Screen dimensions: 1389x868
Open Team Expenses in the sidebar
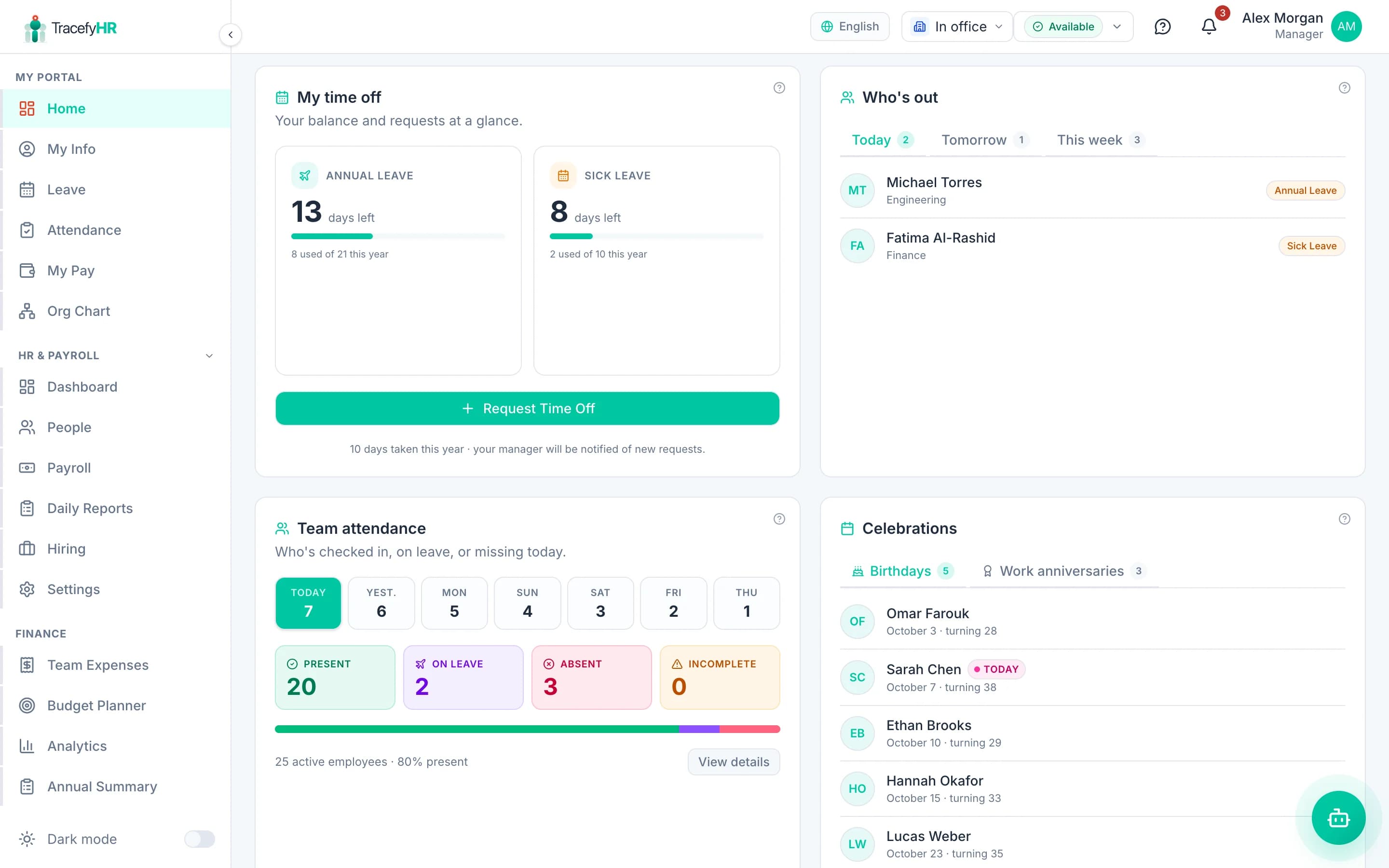116,665
